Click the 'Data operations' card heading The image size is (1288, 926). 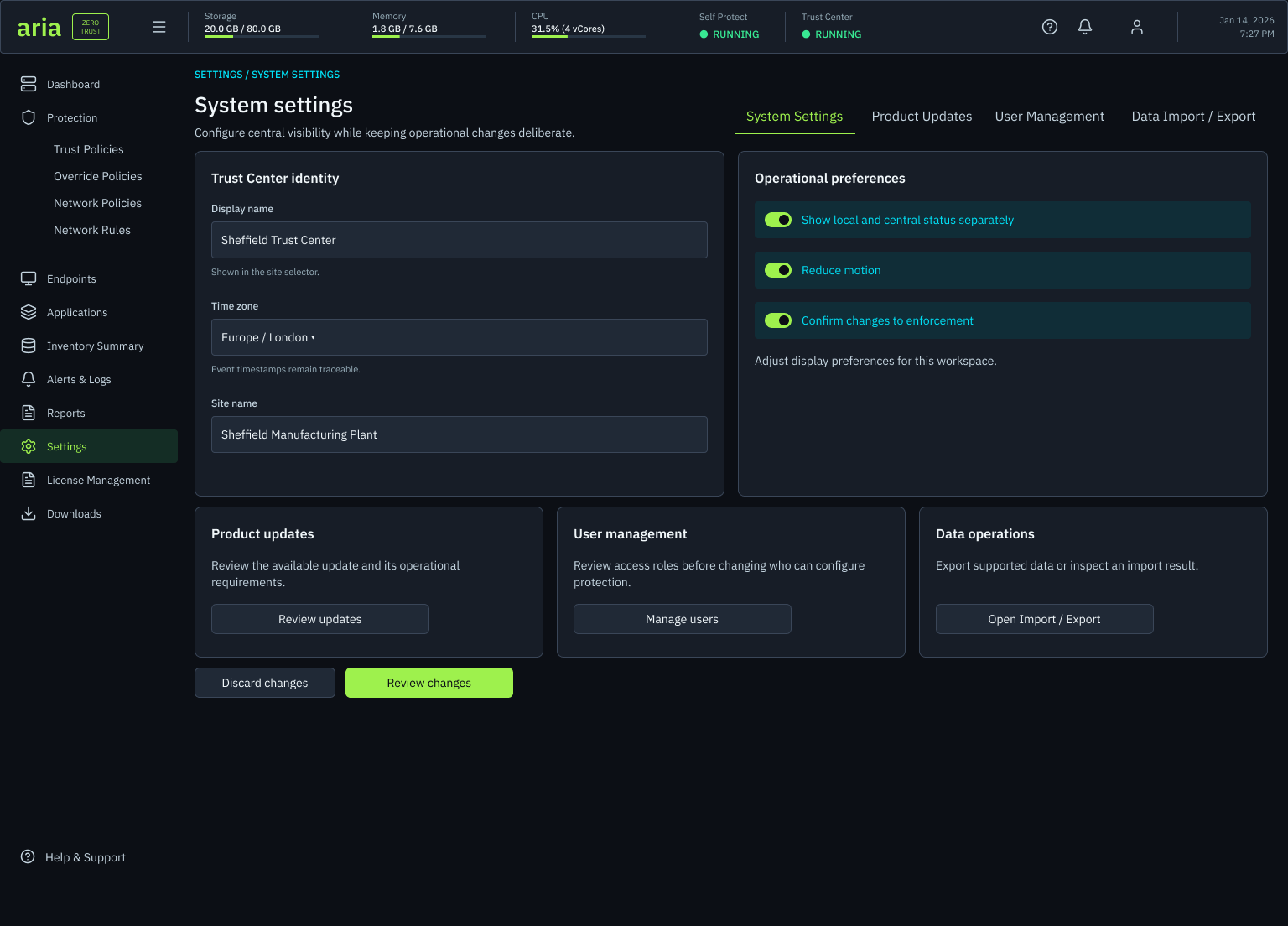point(985,533)
